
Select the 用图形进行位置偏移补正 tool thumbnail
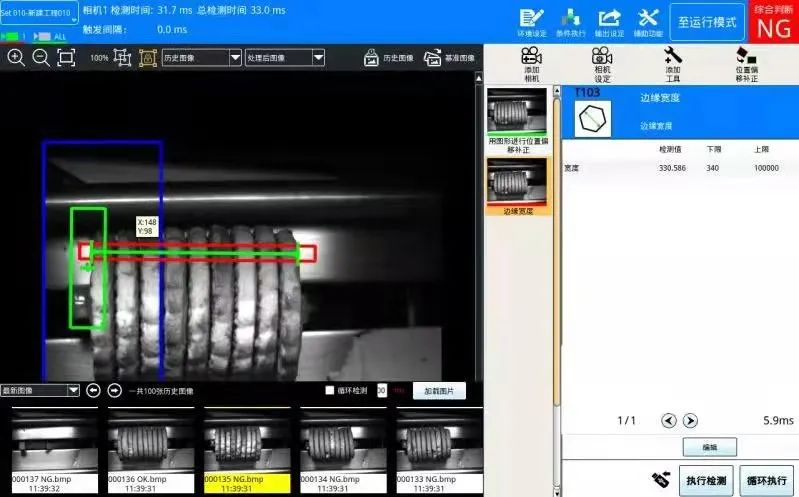(x=517, y=121)
